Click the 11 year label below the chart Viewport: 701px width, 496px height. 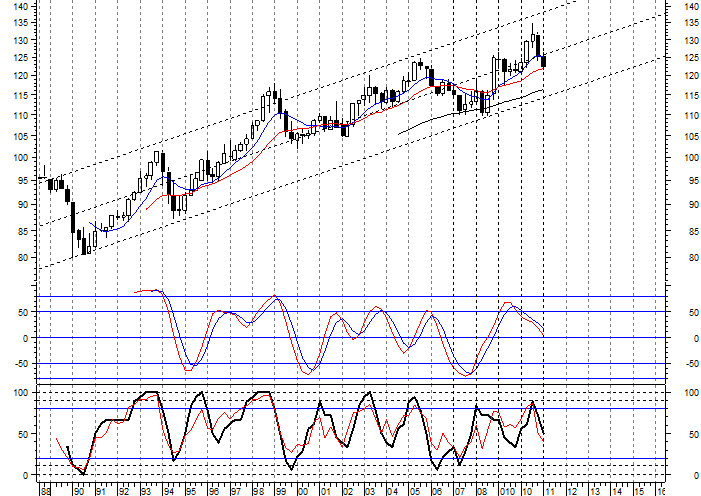coord(550,492)
